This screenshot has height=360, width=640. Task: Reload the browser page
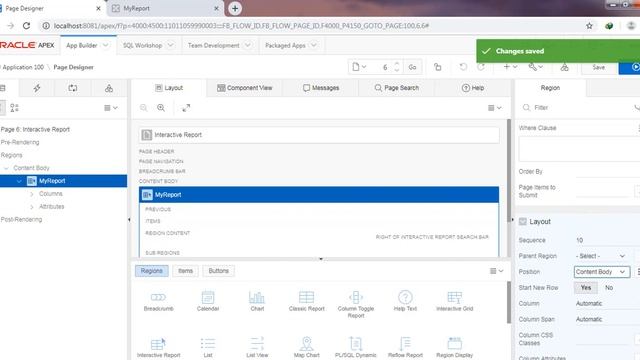point(26,26)
